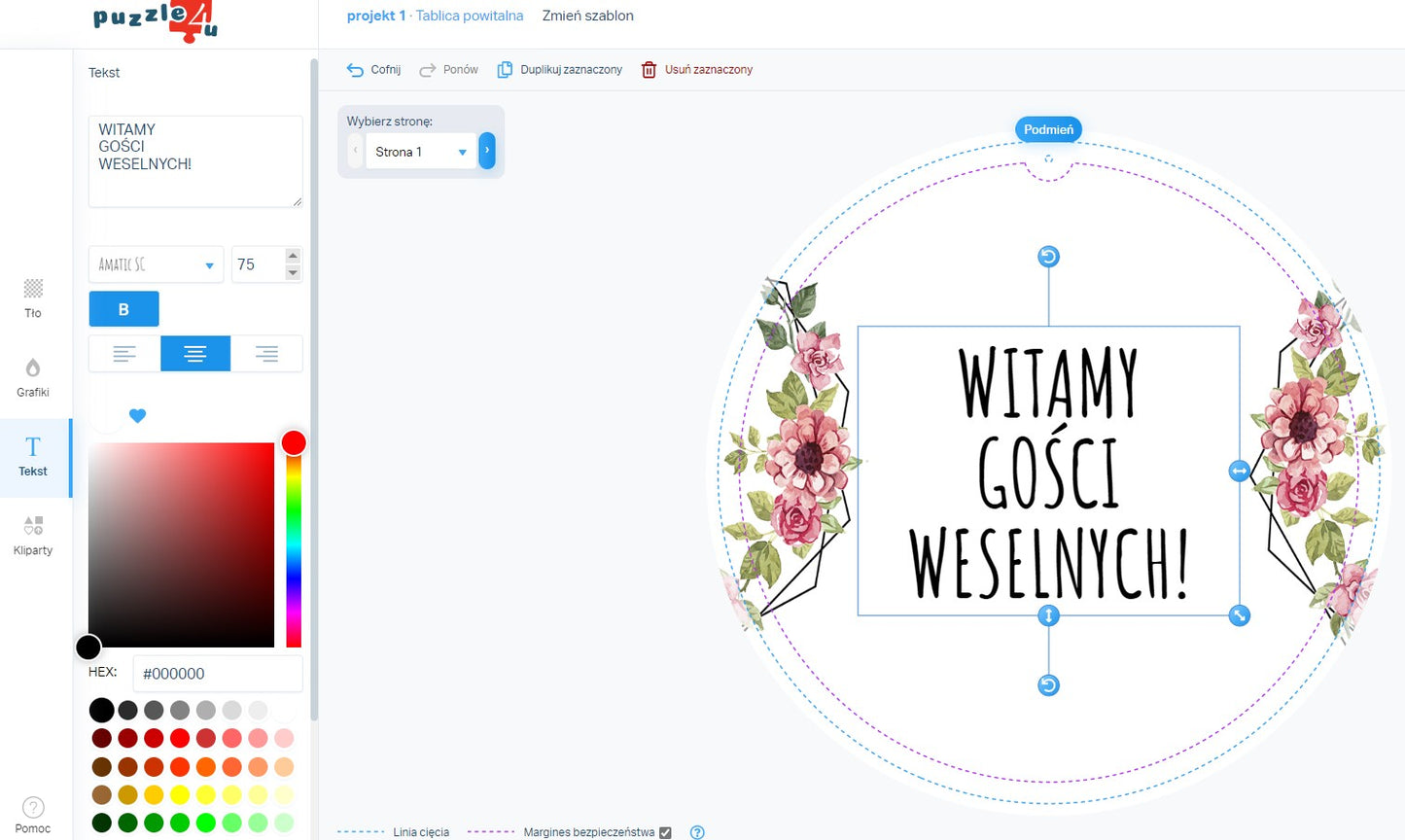The height and width of the screenshot is (840, 1405).
Task: Click the Zmień szablon link
Action: pyautogui.click(x=587, y=16)
